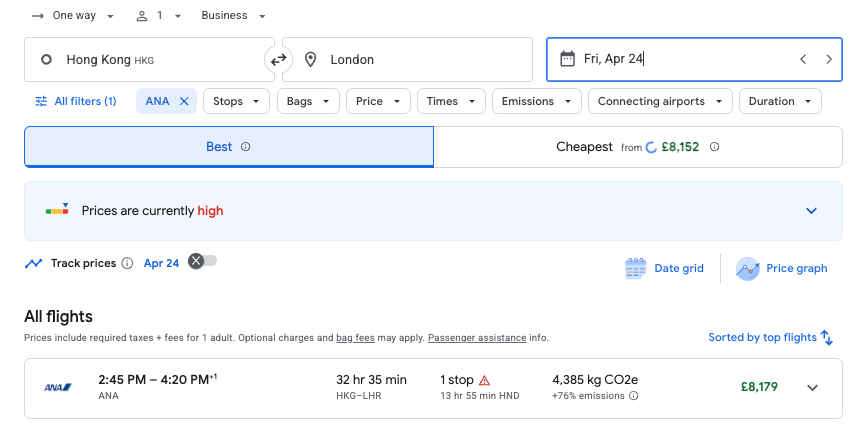Click the next date arrow
Viewport: 860px width, 437px height.
tap(828, 60)
